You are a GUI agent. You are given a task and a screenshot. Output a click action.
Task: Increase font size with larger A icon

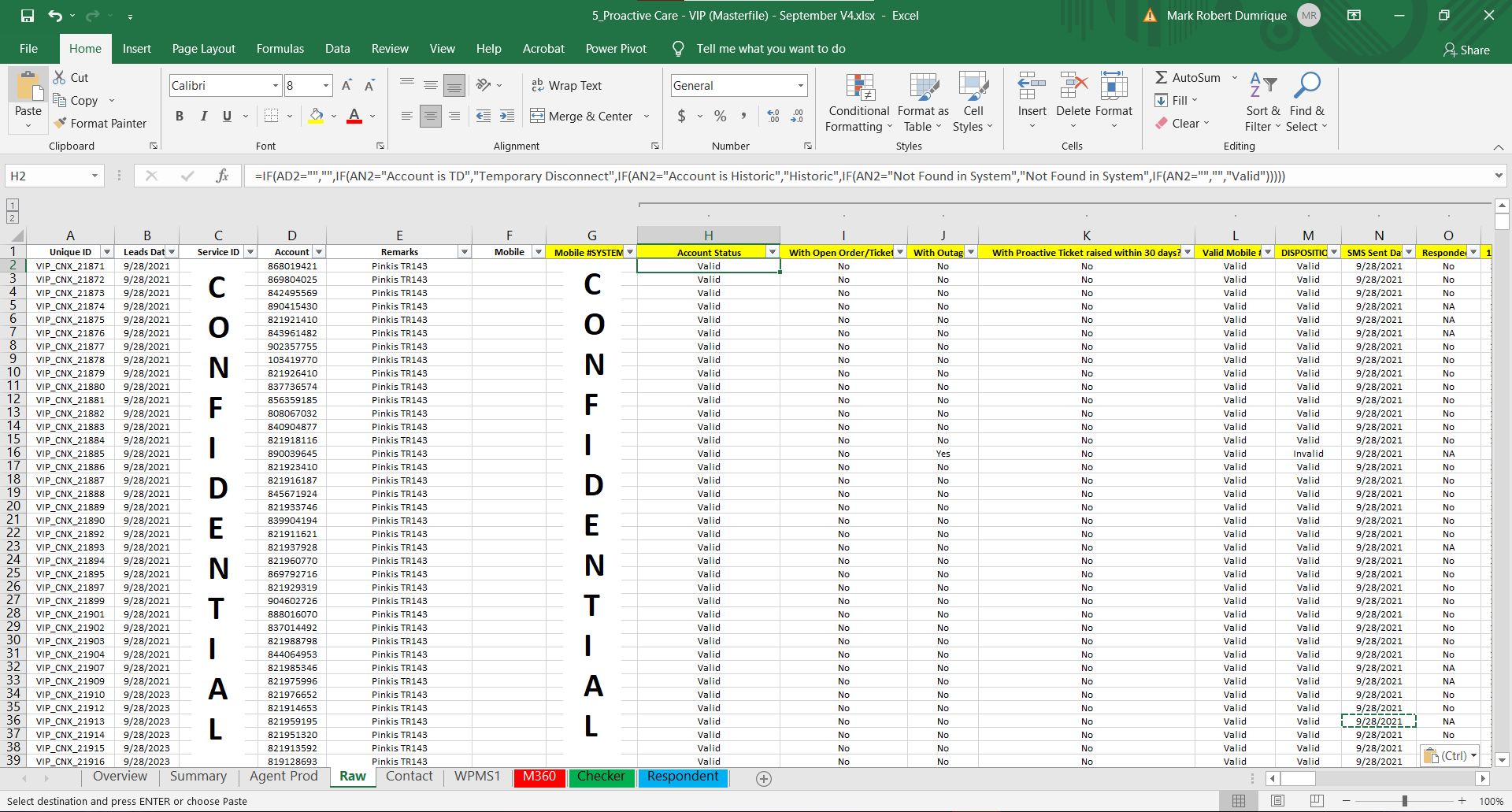tap(346, 85)
